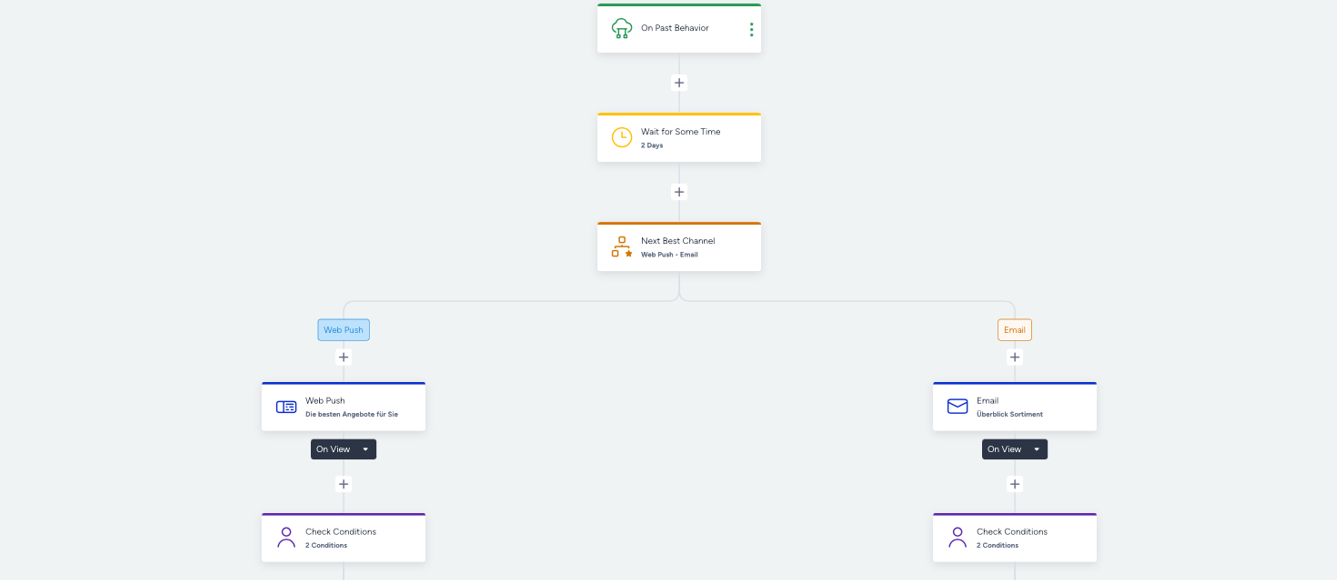Click the Web Push notification icon
Screen dimensions: 1337x580
[x=286, y=407]
